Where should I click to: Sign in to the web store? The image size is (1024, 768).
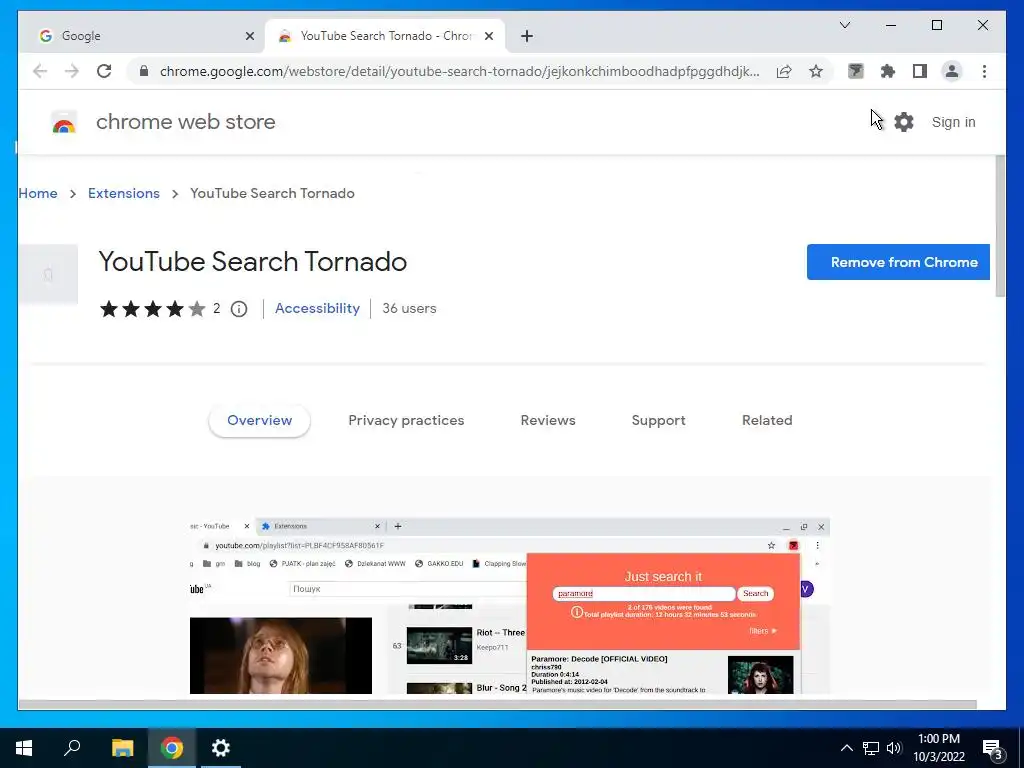coord(953,122)
